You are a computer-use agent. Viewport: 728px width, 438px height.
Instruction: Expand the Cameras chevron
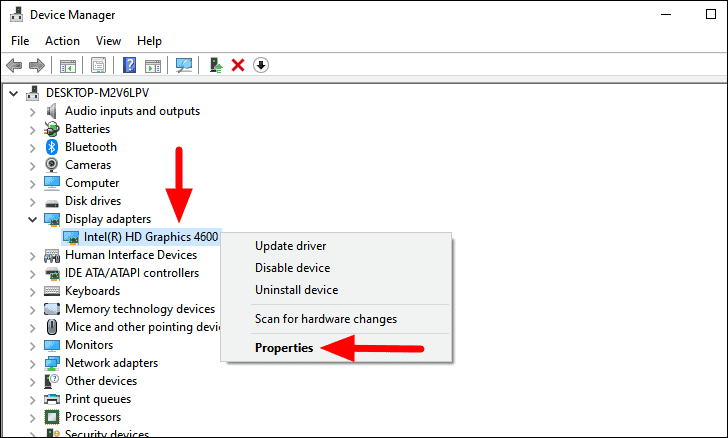click(32, 166)
